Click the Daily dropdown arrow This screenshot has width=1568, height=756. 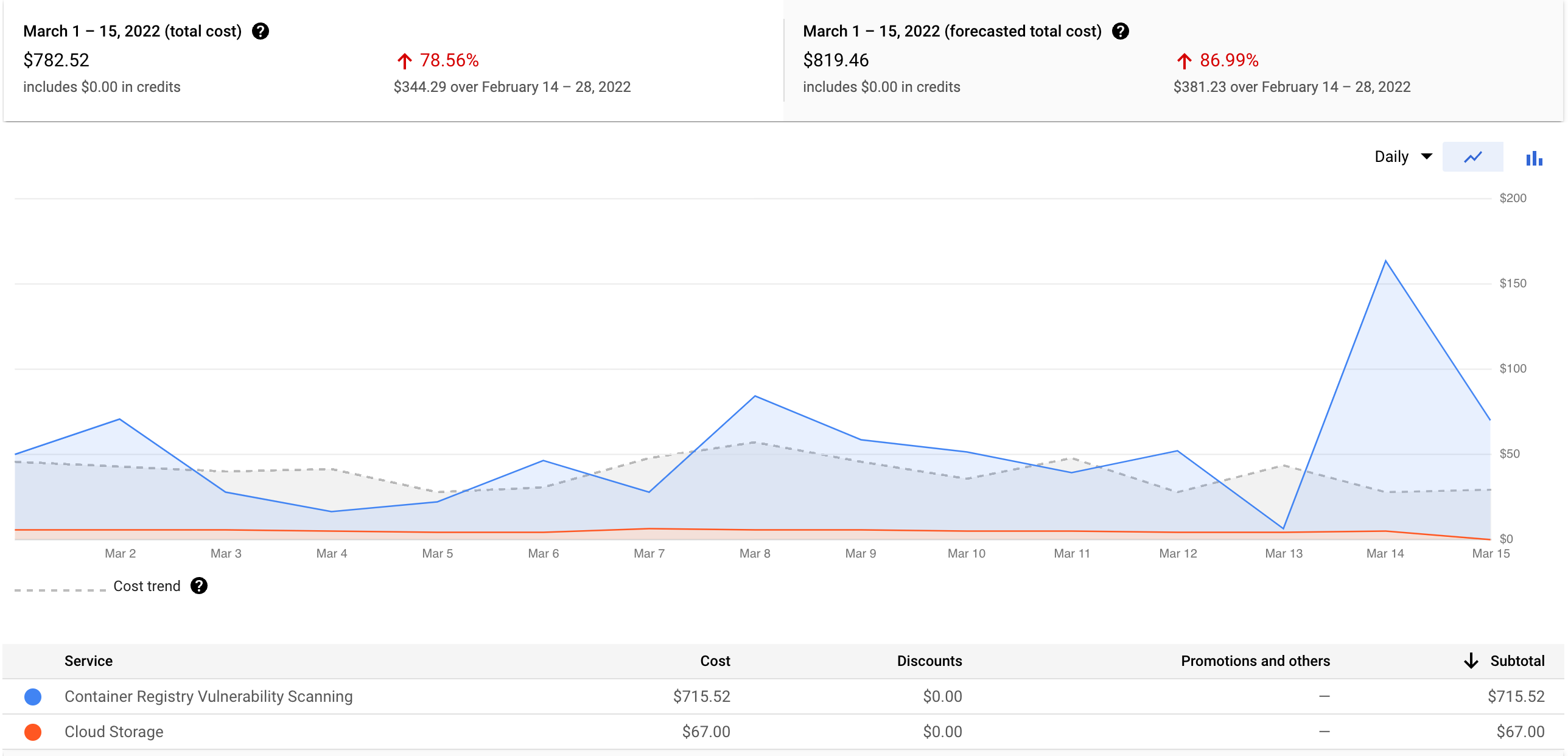pos(1426,157)
